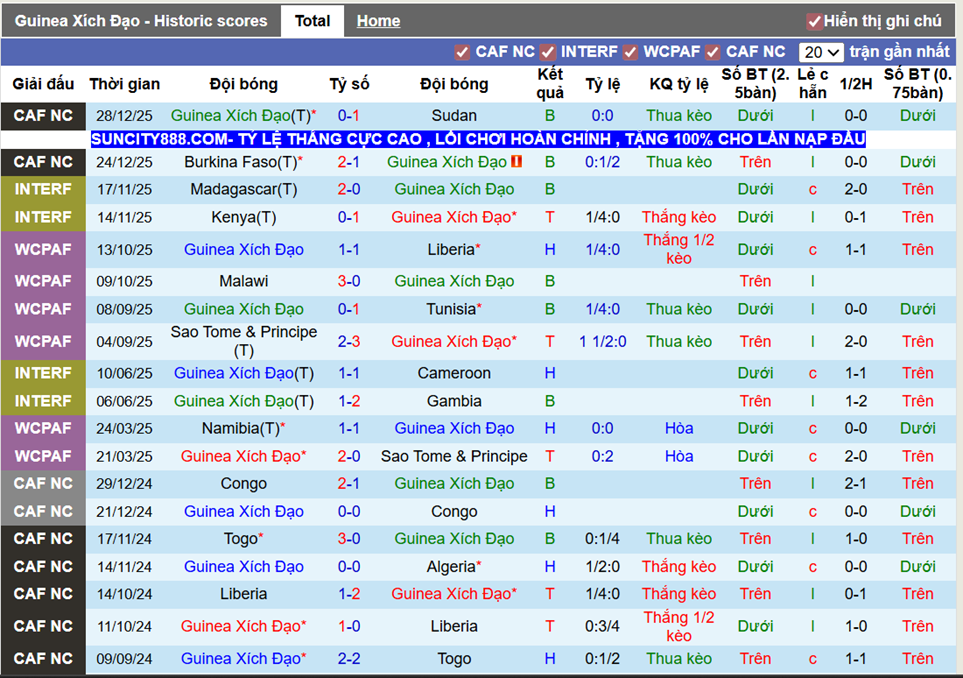This screenshot has height=678, width=963.
Task: Click the Tỷ lệ column header
Action: (x=602, y=84)
